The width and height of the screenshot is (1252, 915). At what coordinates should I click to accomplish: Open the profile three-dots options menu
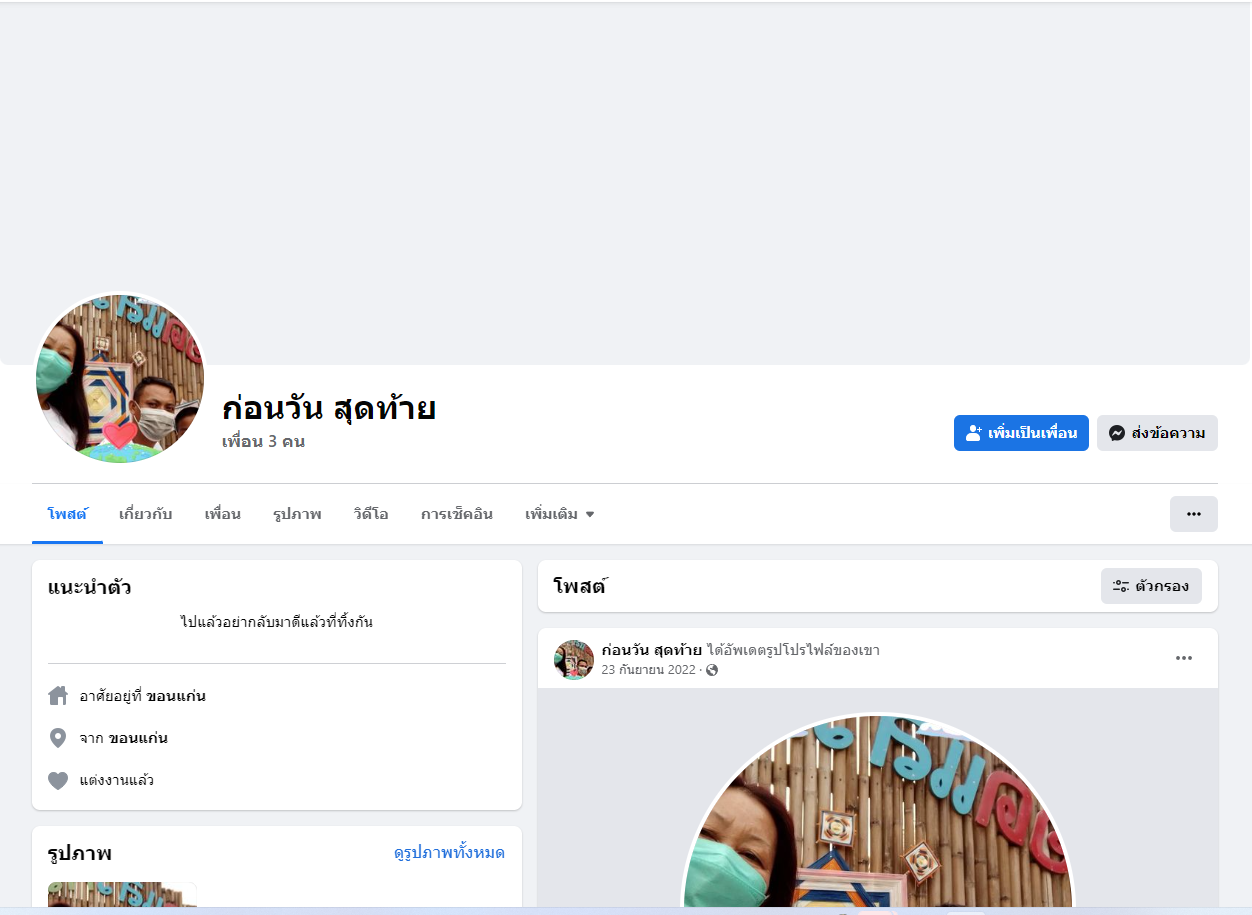1194,514
